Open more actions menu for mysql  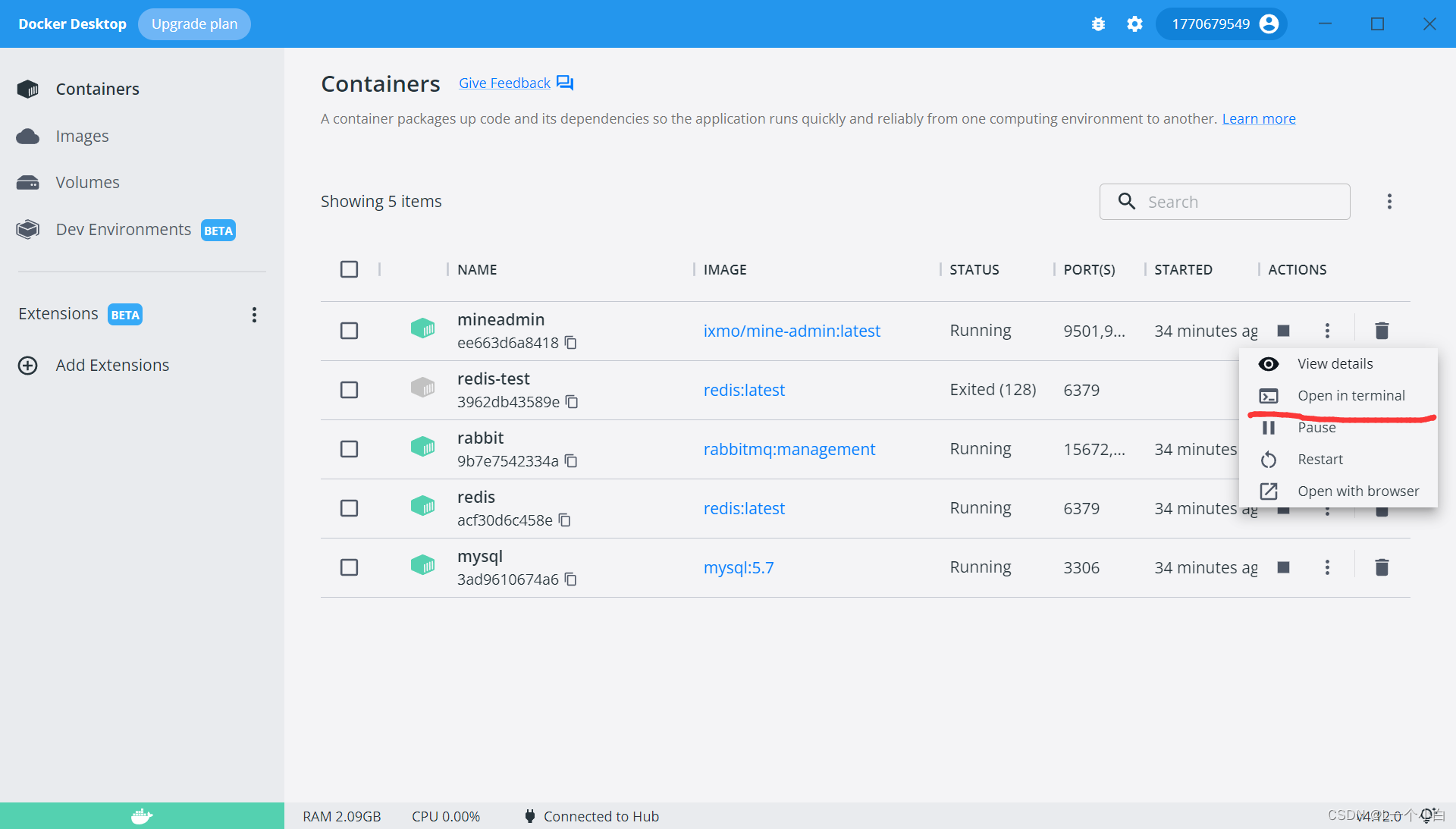1327,567
